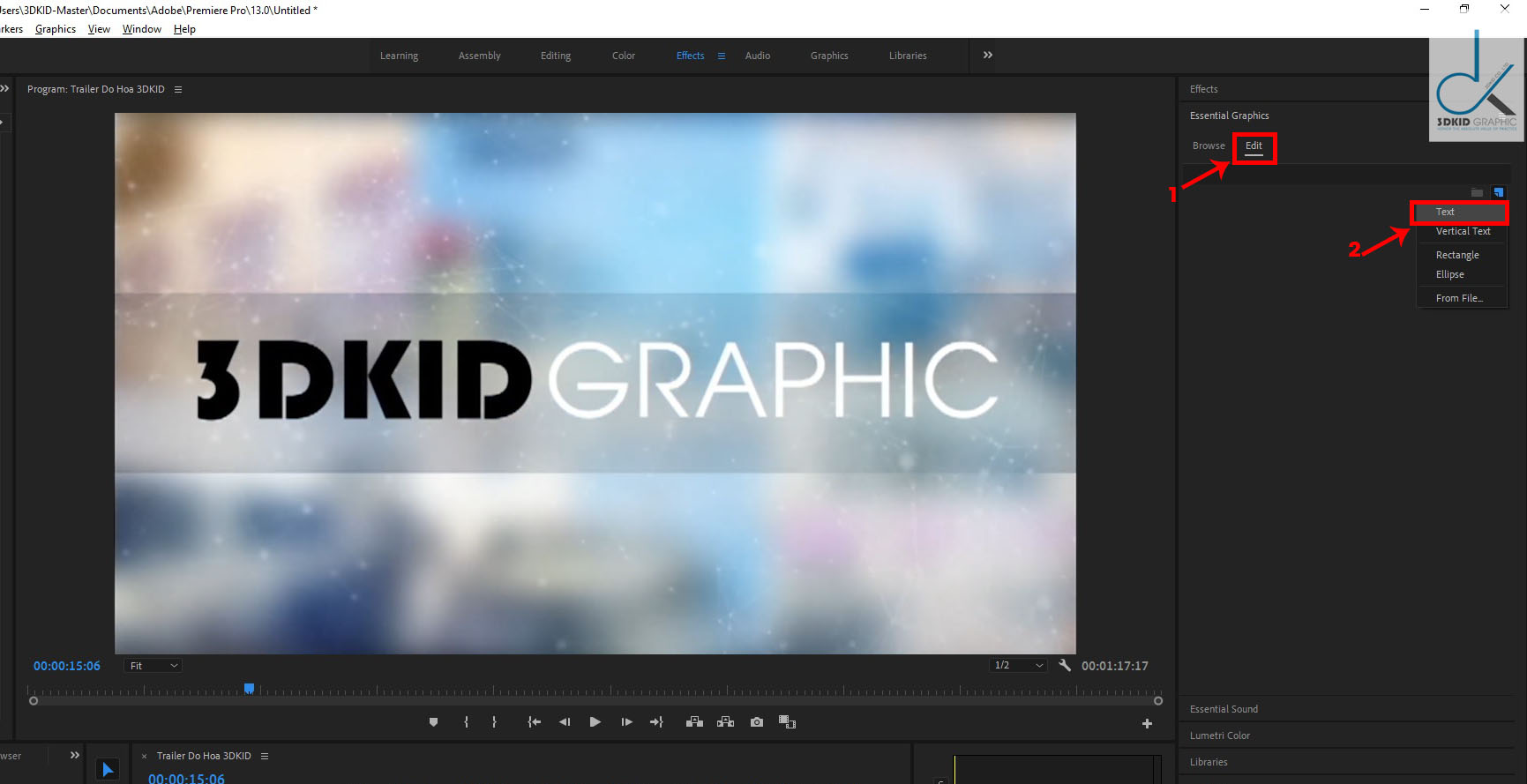The image size is (1527, 784).
Task: Choose Text from the new layer menu
Action: pyautogui.click(x=1462, y=212)
